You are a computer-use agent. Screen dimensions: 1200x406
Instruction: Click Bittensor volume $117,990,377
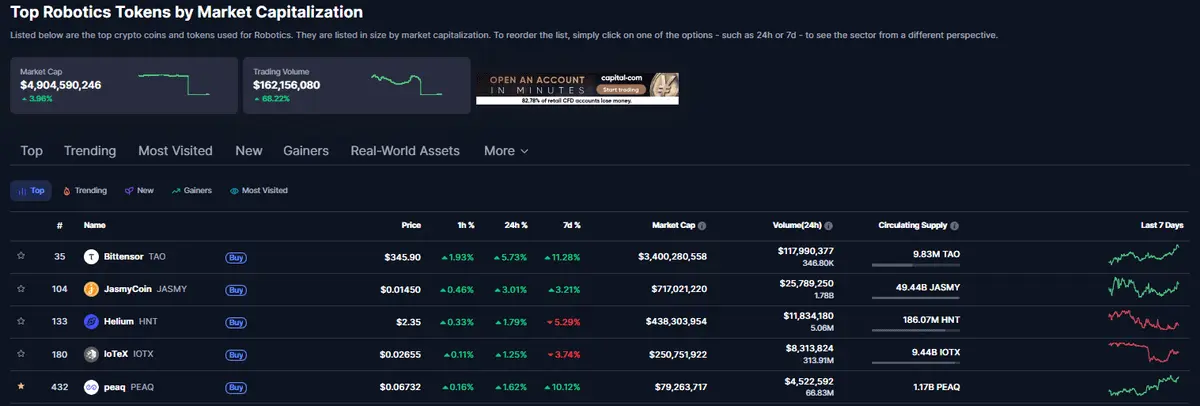click(x=805, y=250)
